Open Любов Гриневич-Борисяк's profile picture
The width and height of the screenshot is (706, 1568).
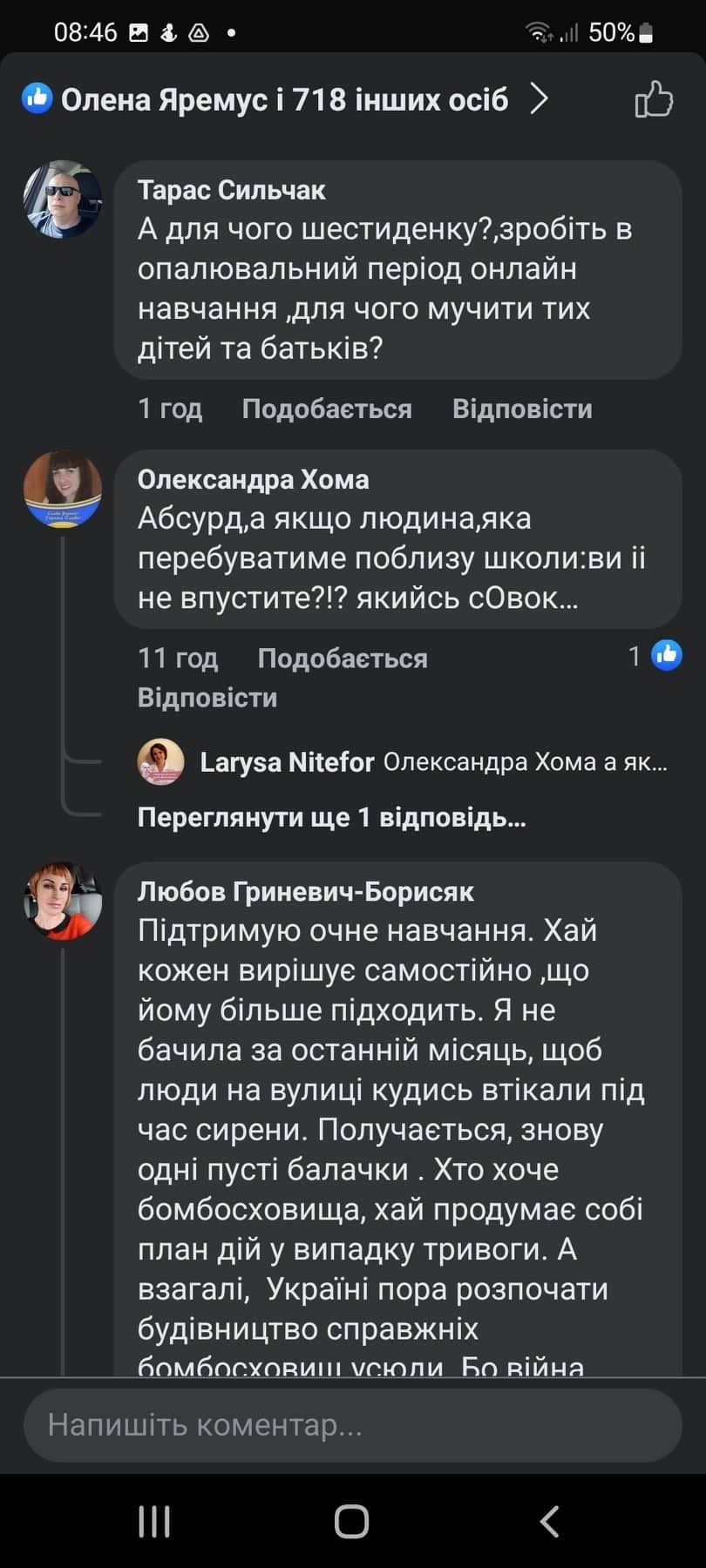click(x=62, y=902)
